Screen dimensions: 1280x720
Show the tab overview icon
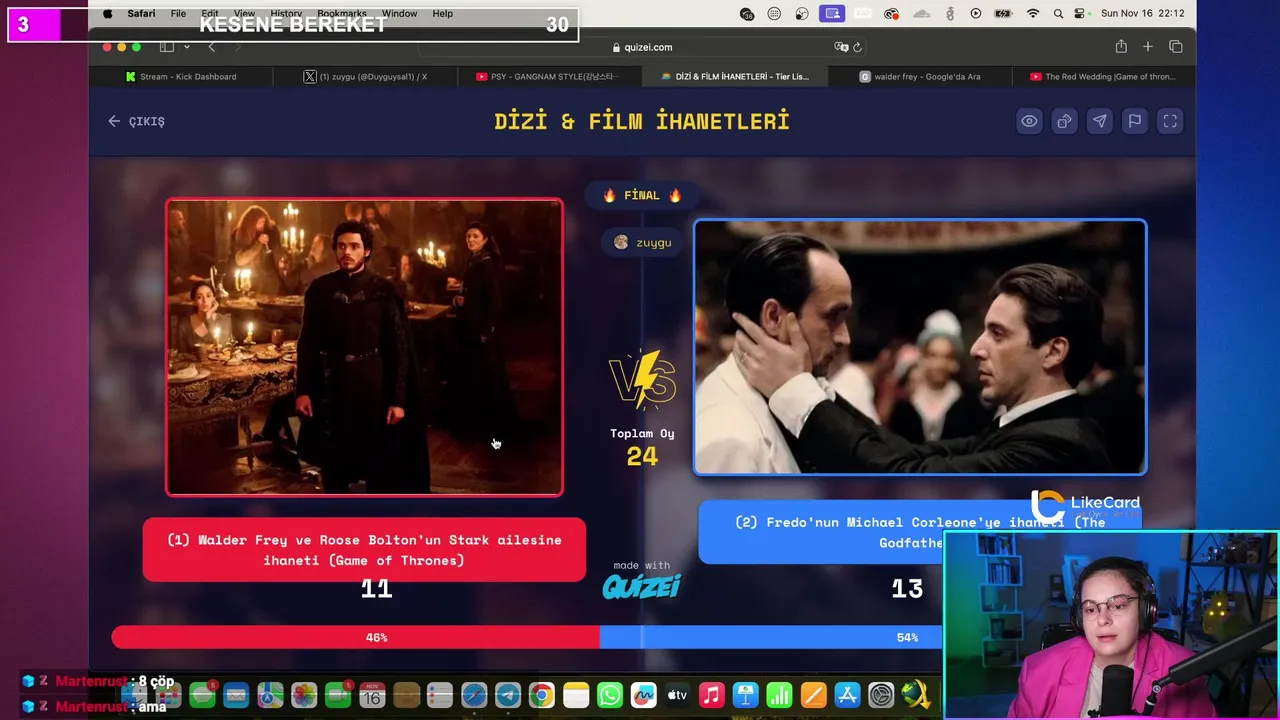pos(1176,47)
